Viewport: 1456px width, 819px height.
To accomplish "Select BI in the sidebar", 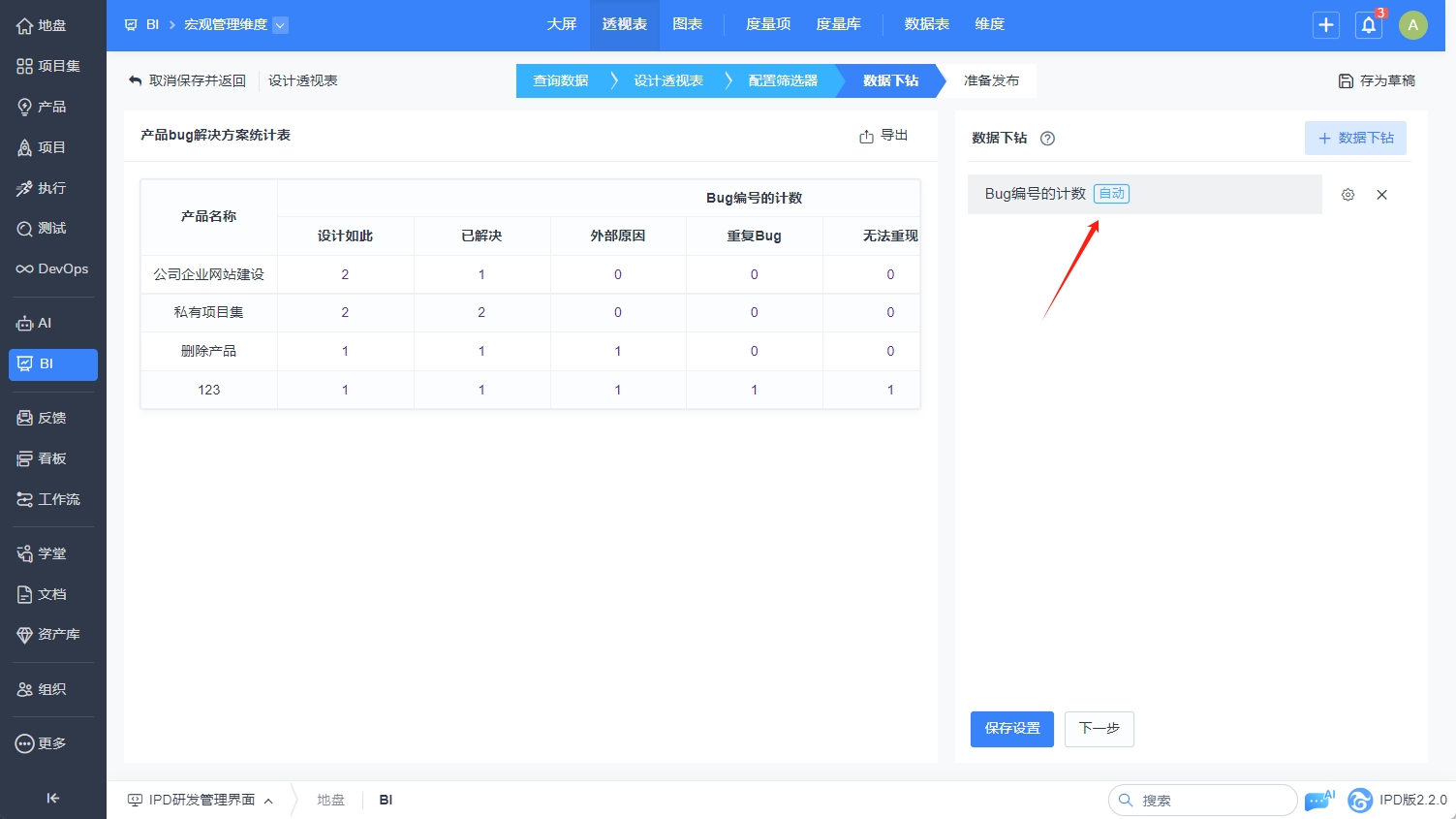I will (52, 364).
